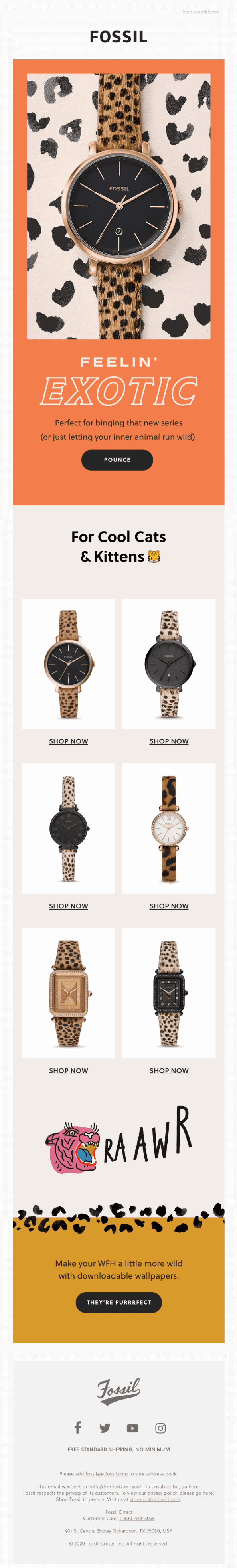This screenshot has width=237, height=1568.
Task: Select the black round roman numeral watch thumbnail
Action: (x=68, y=828)
